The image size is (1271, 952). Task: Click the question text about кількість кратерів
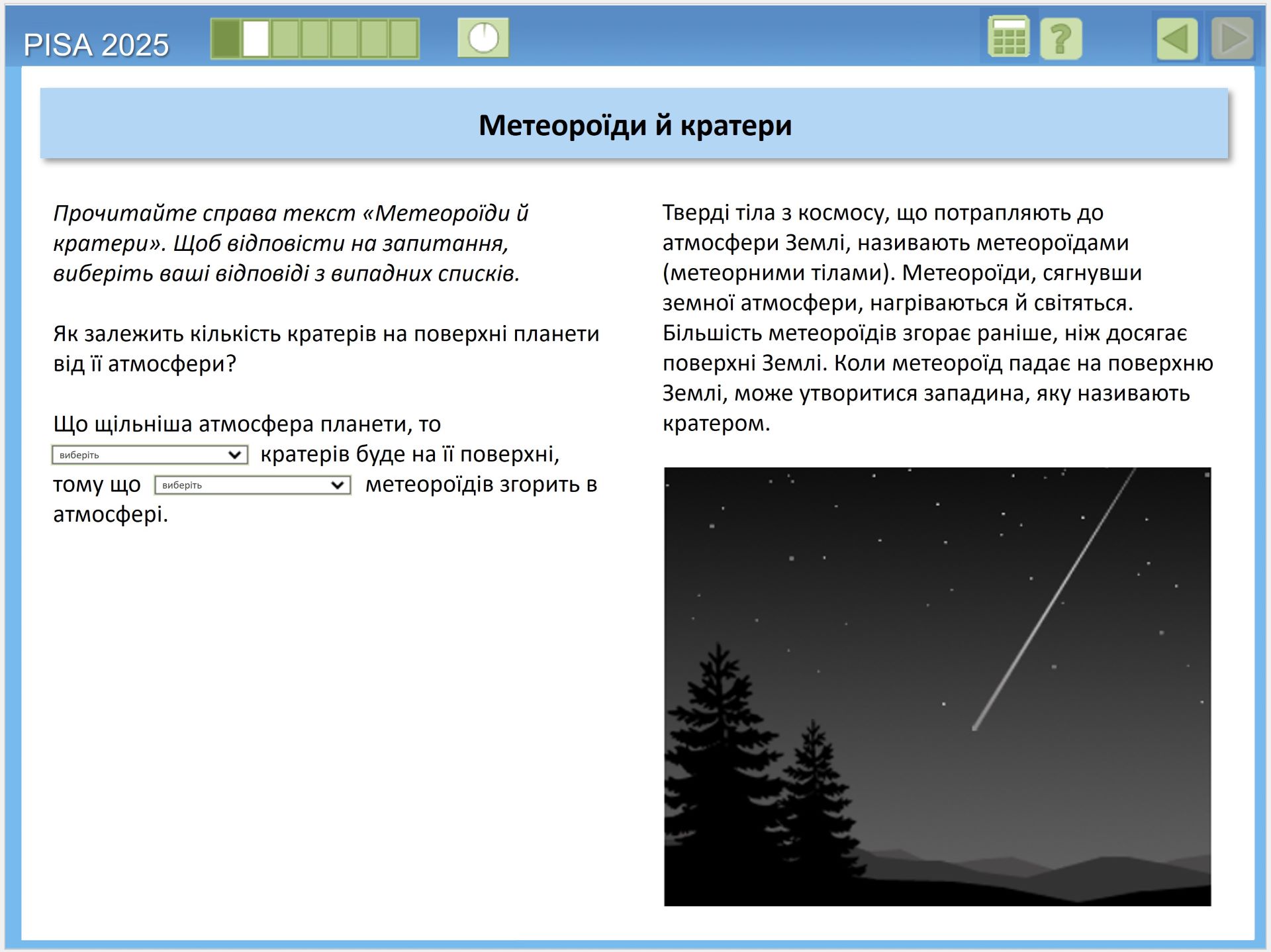pos(326,348)
